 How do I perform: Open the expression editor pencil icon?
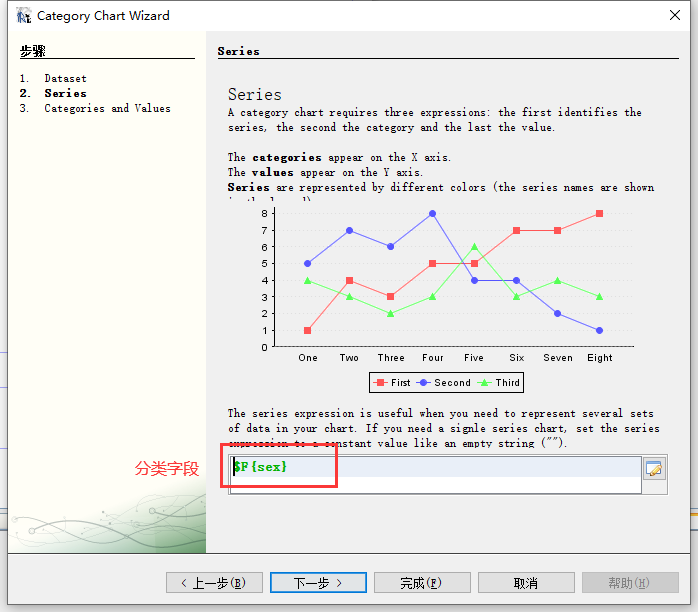click(x=654, y=469)
